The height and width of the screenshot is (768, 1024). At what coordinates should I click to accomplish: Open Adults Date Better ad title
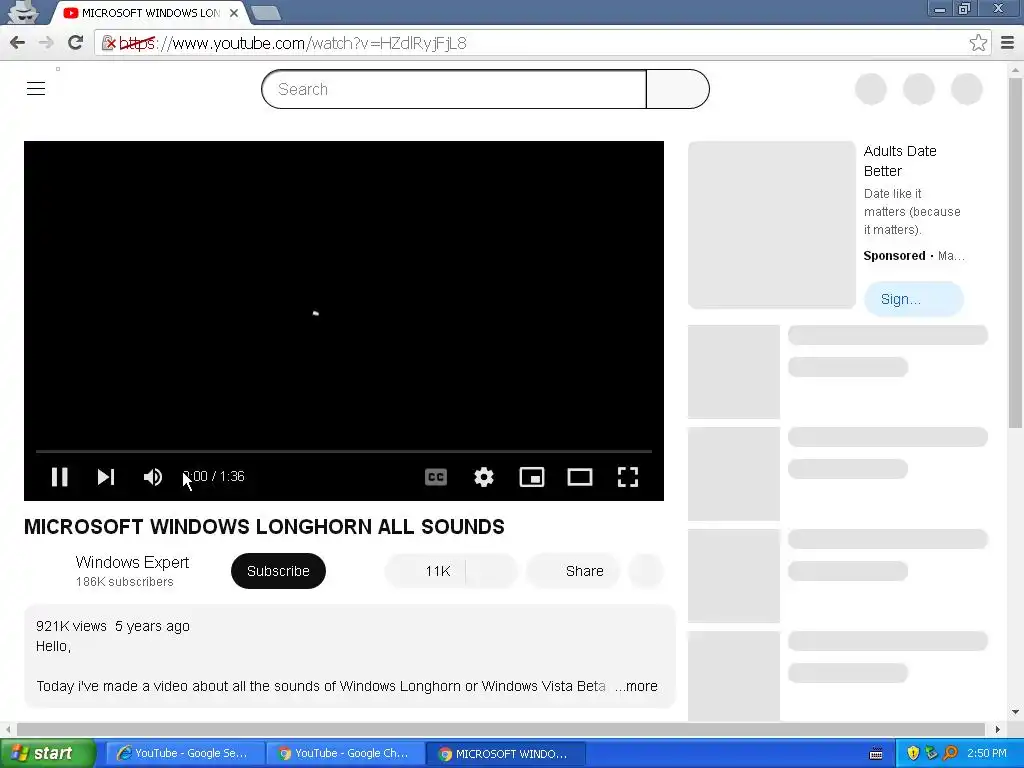point(900,161)
